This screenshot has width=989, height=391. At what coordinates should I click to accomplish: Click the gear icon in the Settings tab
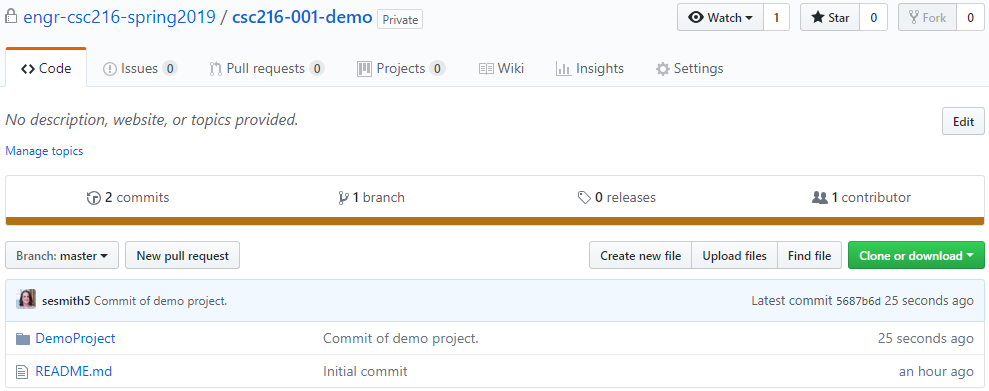[662, 69]
